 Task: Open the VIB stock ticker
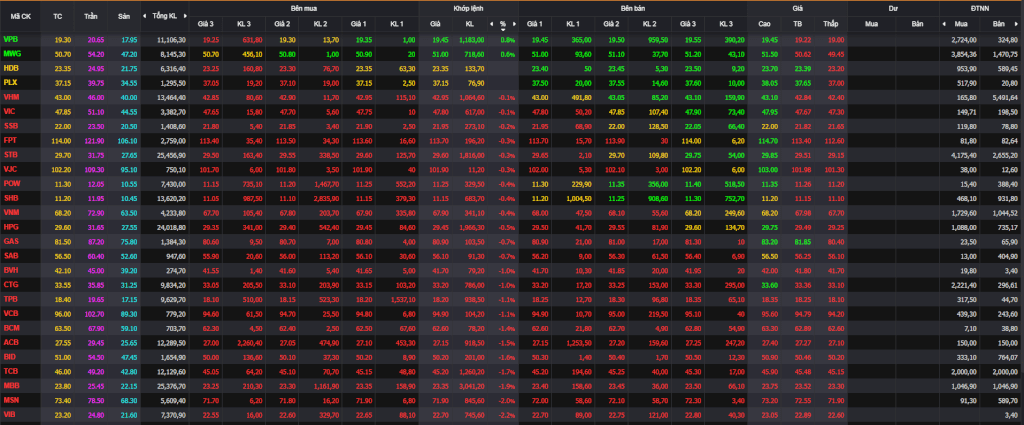9,414
